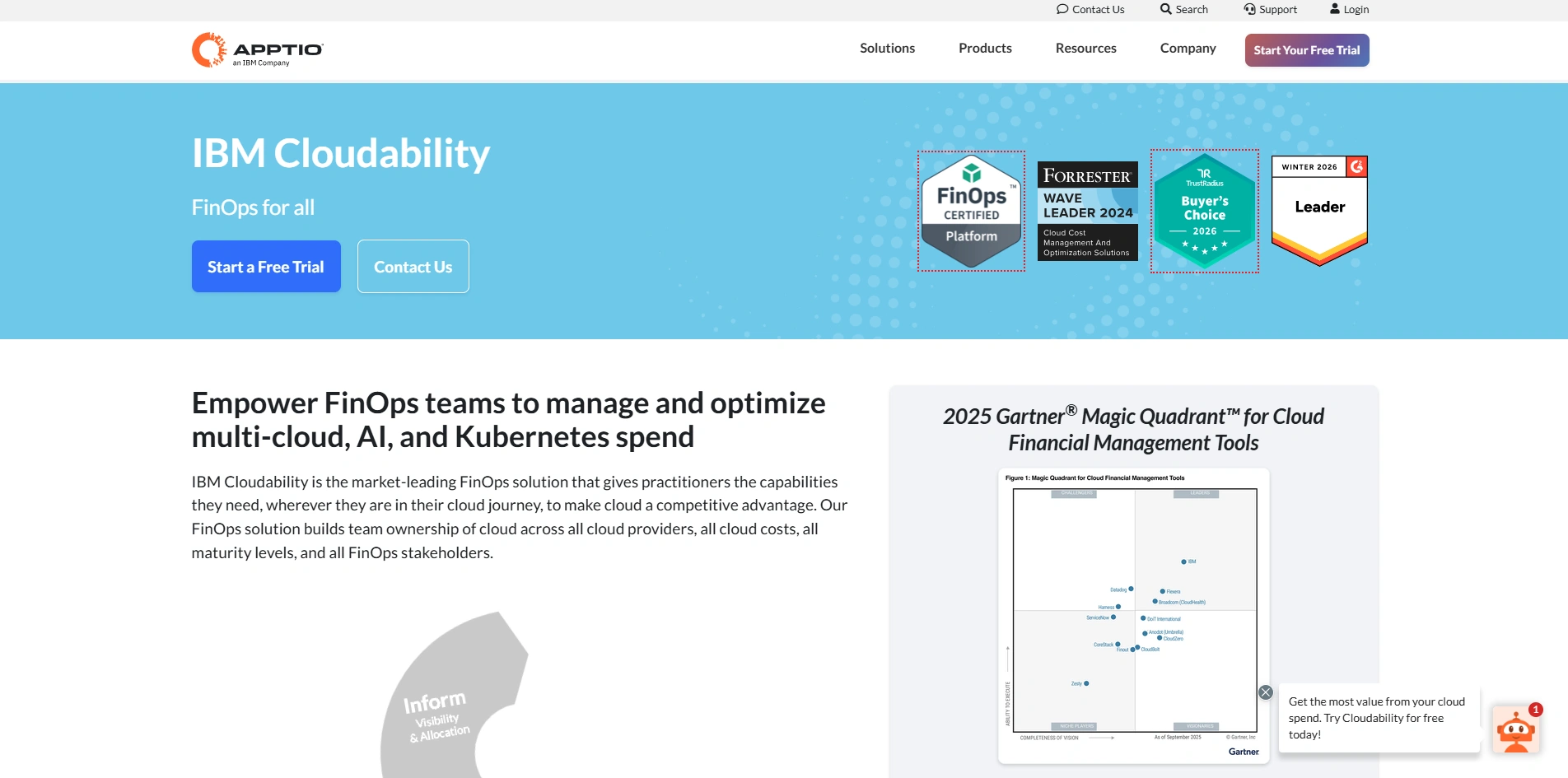Open the Solutions navigation menu
The image size is (1568, 778).
887,48
